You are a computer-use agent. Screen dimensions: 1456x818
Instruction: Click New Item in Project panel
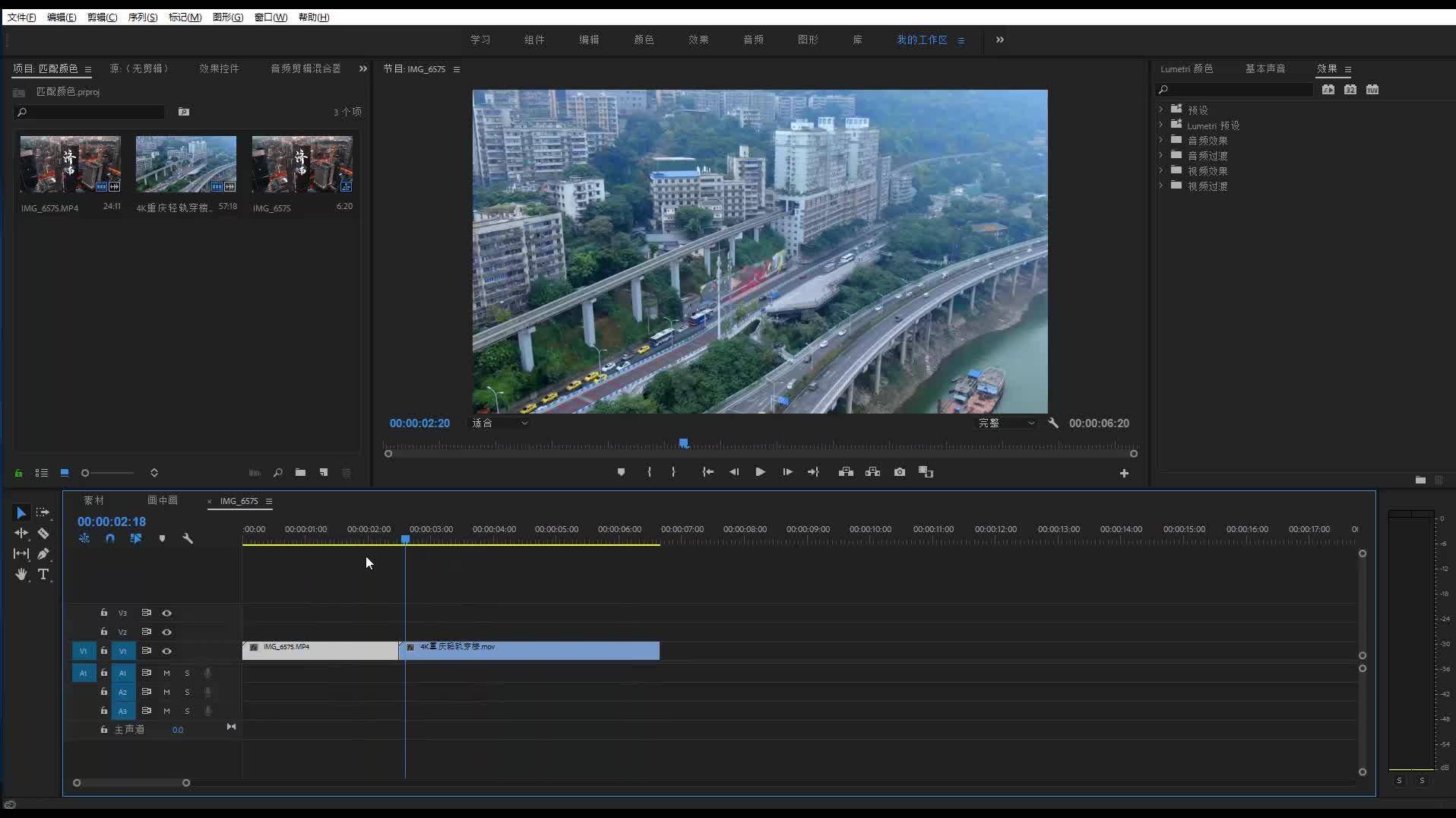pyautogui.click(x=324, y=473)
